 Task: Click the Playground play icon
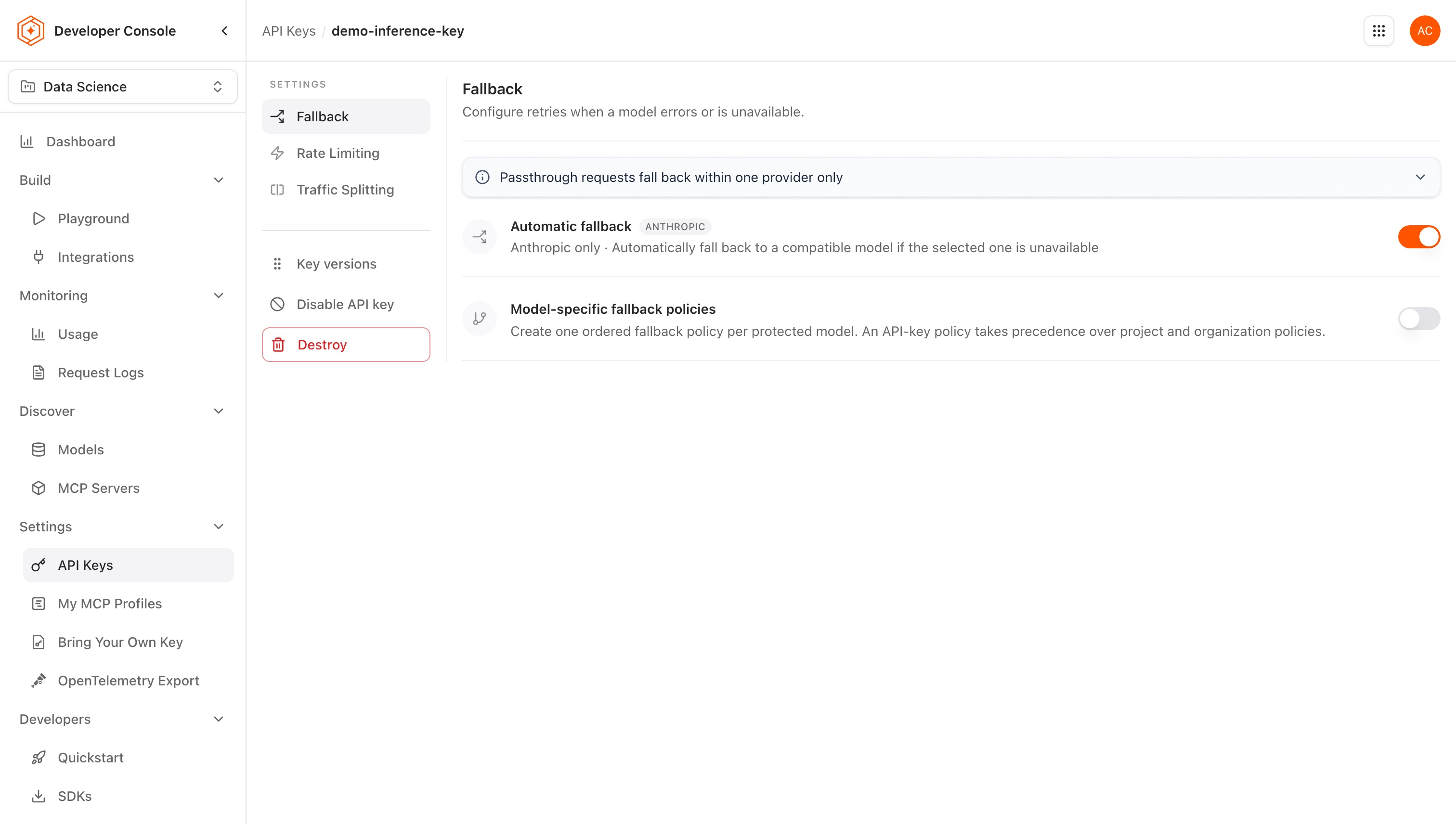click(39, 219)
